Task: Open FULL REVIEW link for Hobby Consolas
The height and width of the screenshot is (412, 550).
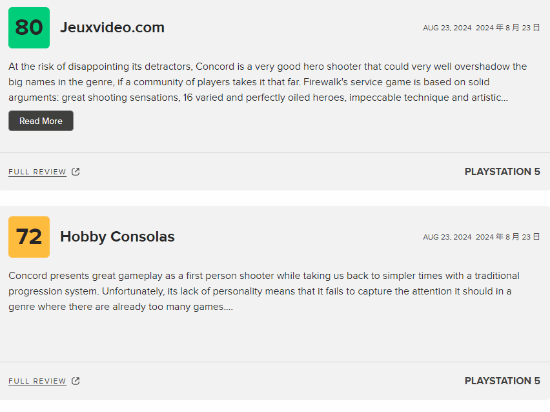Action: 37,381
